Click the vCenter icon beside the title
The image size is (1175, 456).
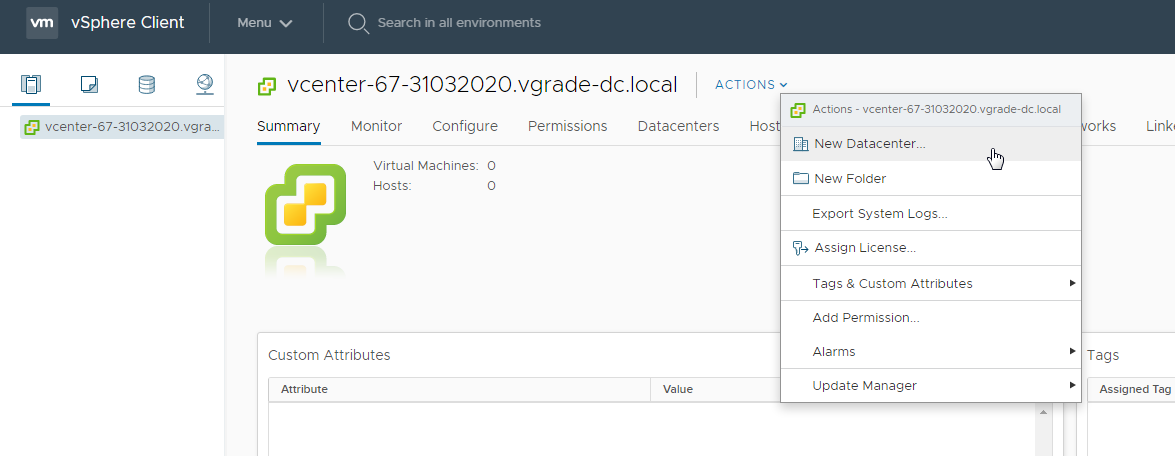coord(267,86)
